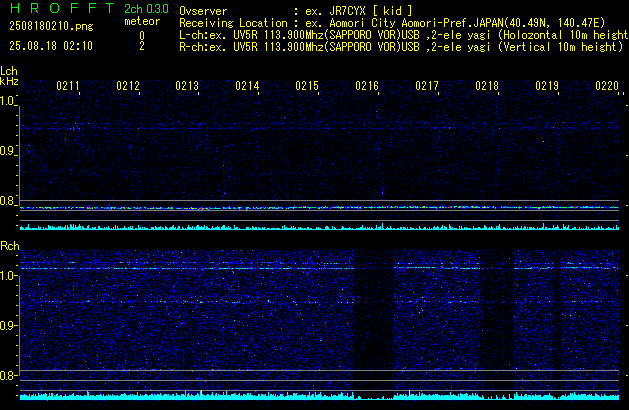Click the Lch channel label
629x410 pixels.
pos(9,71)
